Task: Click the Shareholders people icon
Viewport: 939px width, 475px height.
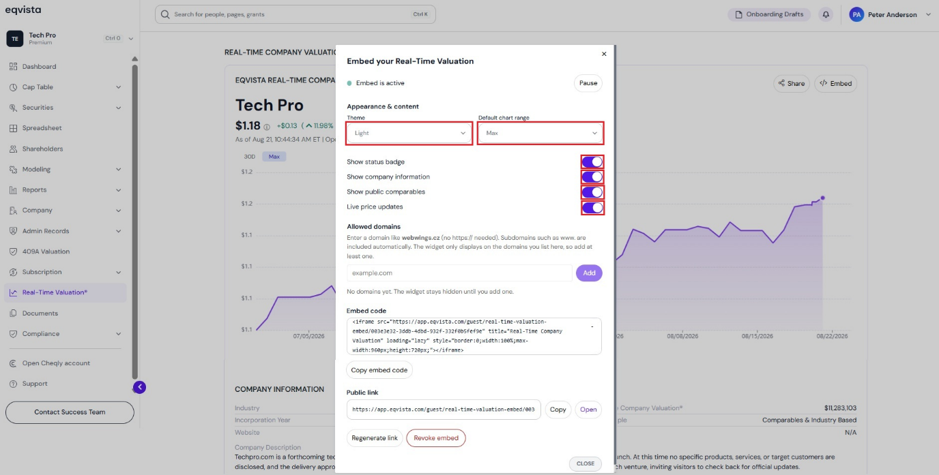Action: click(13, 149)
